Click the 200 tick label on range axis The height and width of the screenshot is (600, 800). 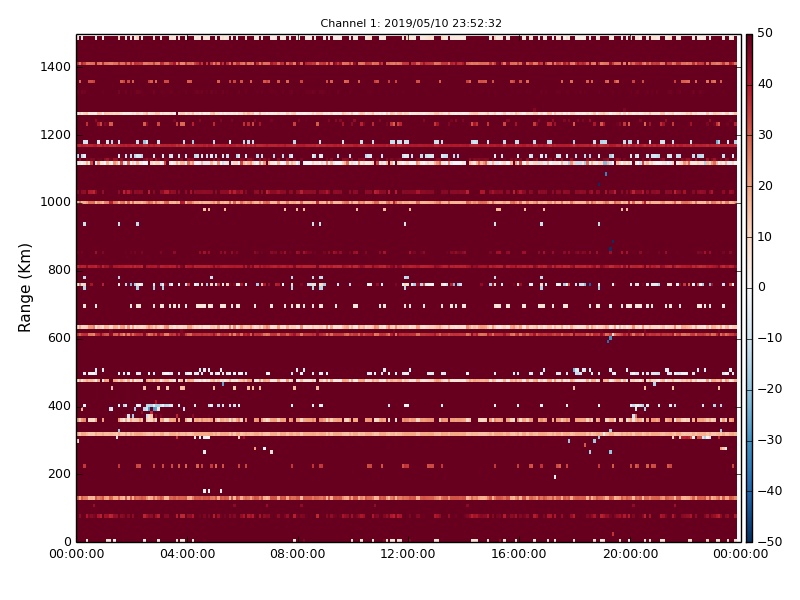point(59,473)
